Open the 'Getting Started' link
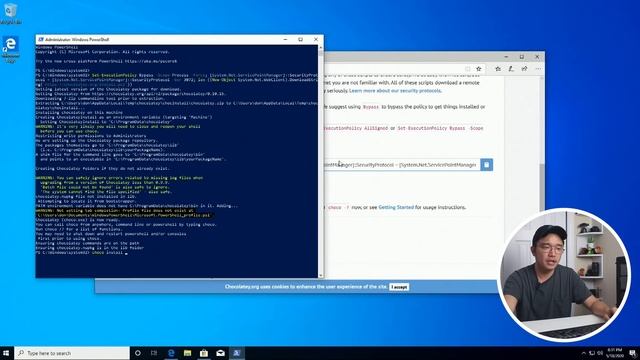 (396, 207)
